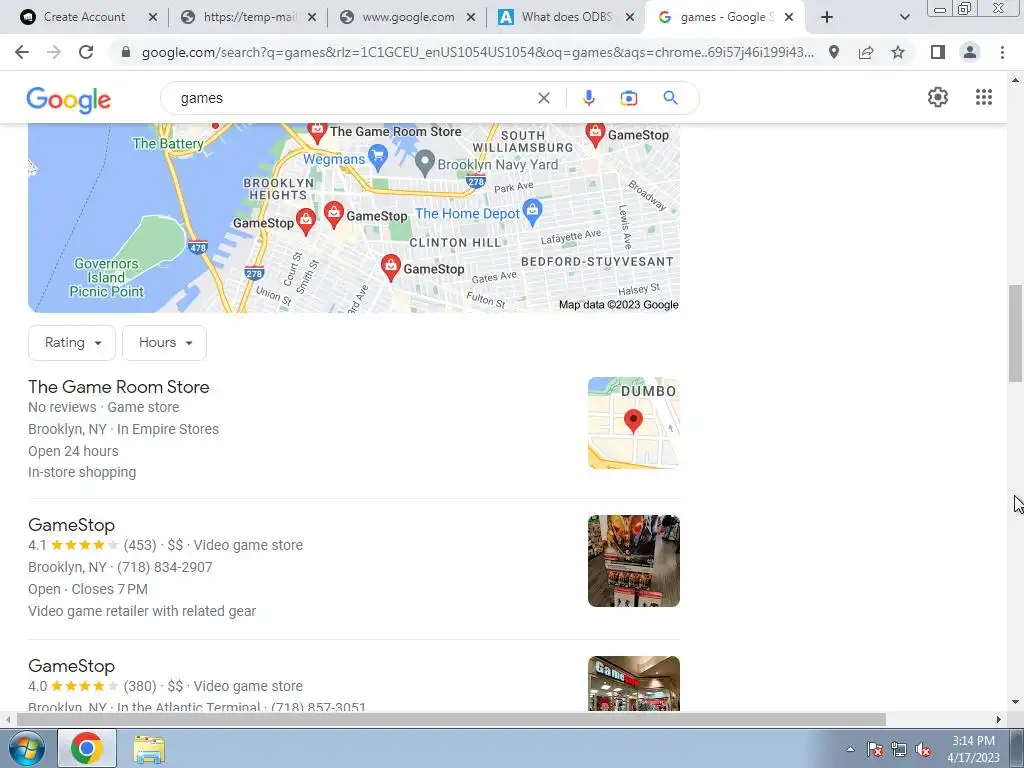This screenshot has width=1024, height=768.
Task: Select GameStop pin near Gates Ave
Action: coord(391,268)
